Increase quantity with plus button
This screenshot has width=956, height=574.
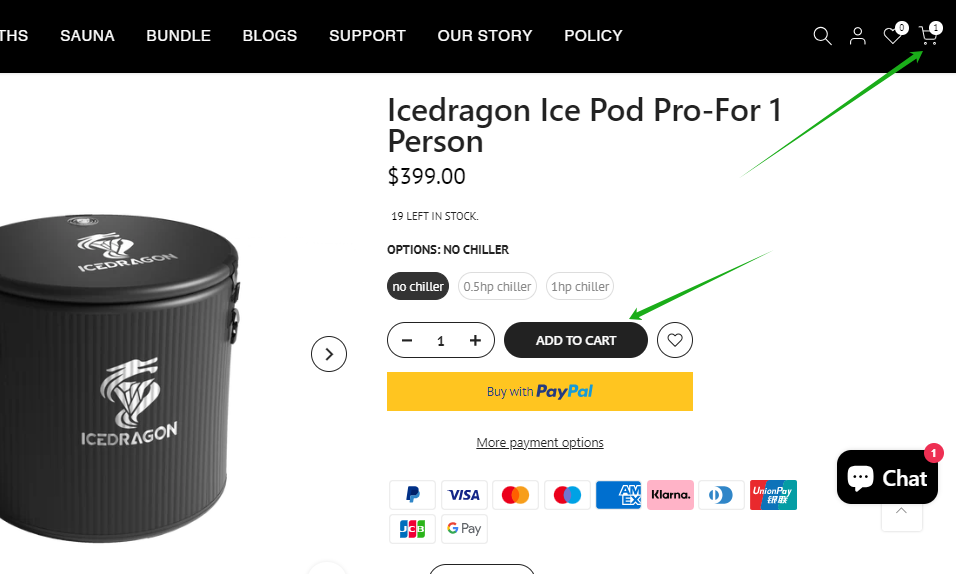[x=475, y=340]
